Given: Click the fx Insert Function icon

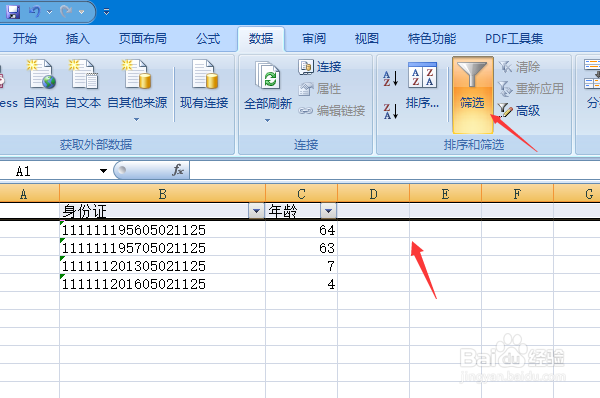Looking at the screenshot, I should 178,170.
